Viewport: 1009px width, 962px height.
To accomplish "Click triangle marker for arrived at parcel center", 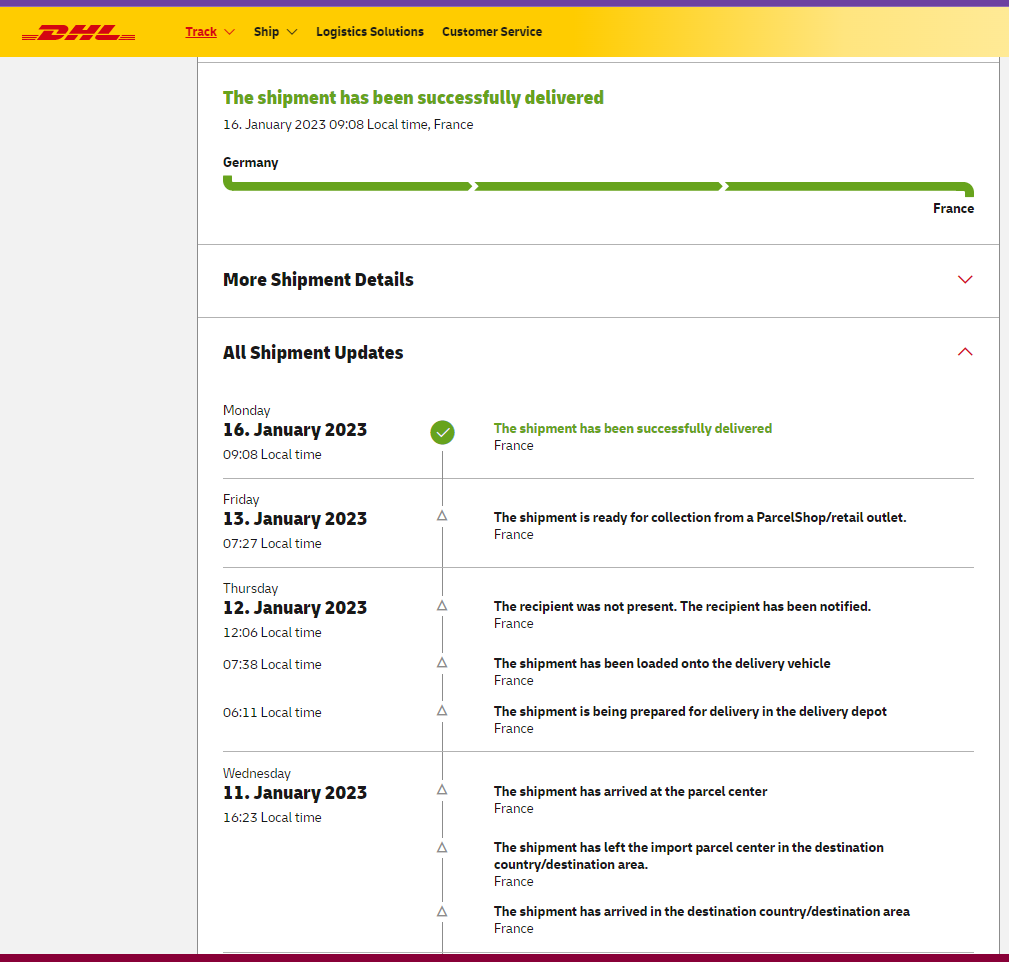I will [x=442, y=790].
